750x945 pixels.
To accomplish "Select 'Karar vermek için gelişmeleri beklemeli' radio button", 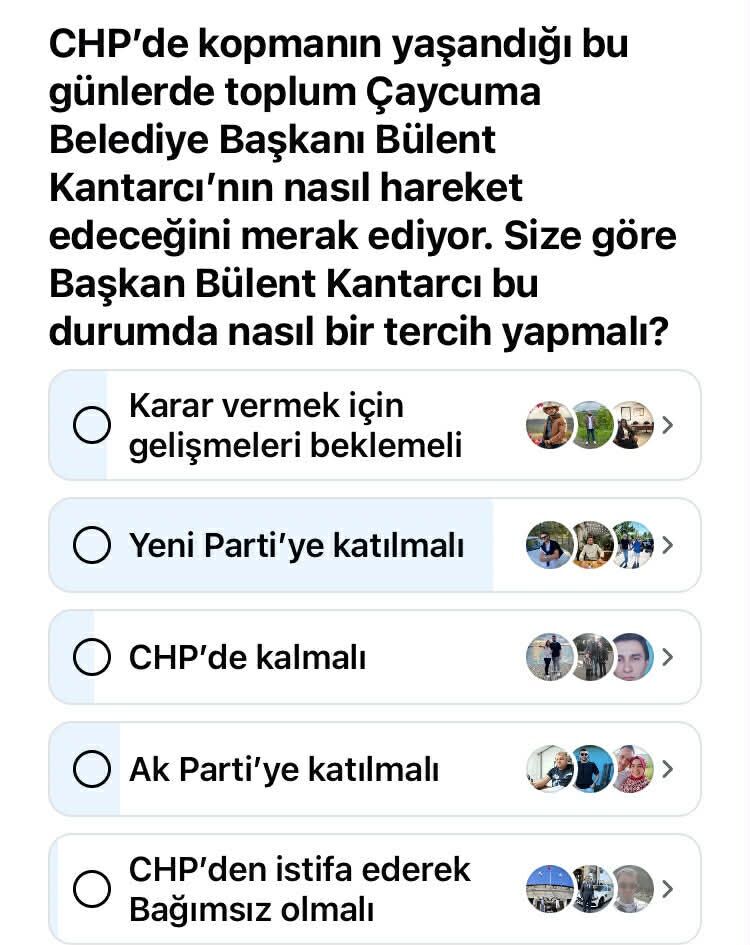I will click(x=92, y=425).
